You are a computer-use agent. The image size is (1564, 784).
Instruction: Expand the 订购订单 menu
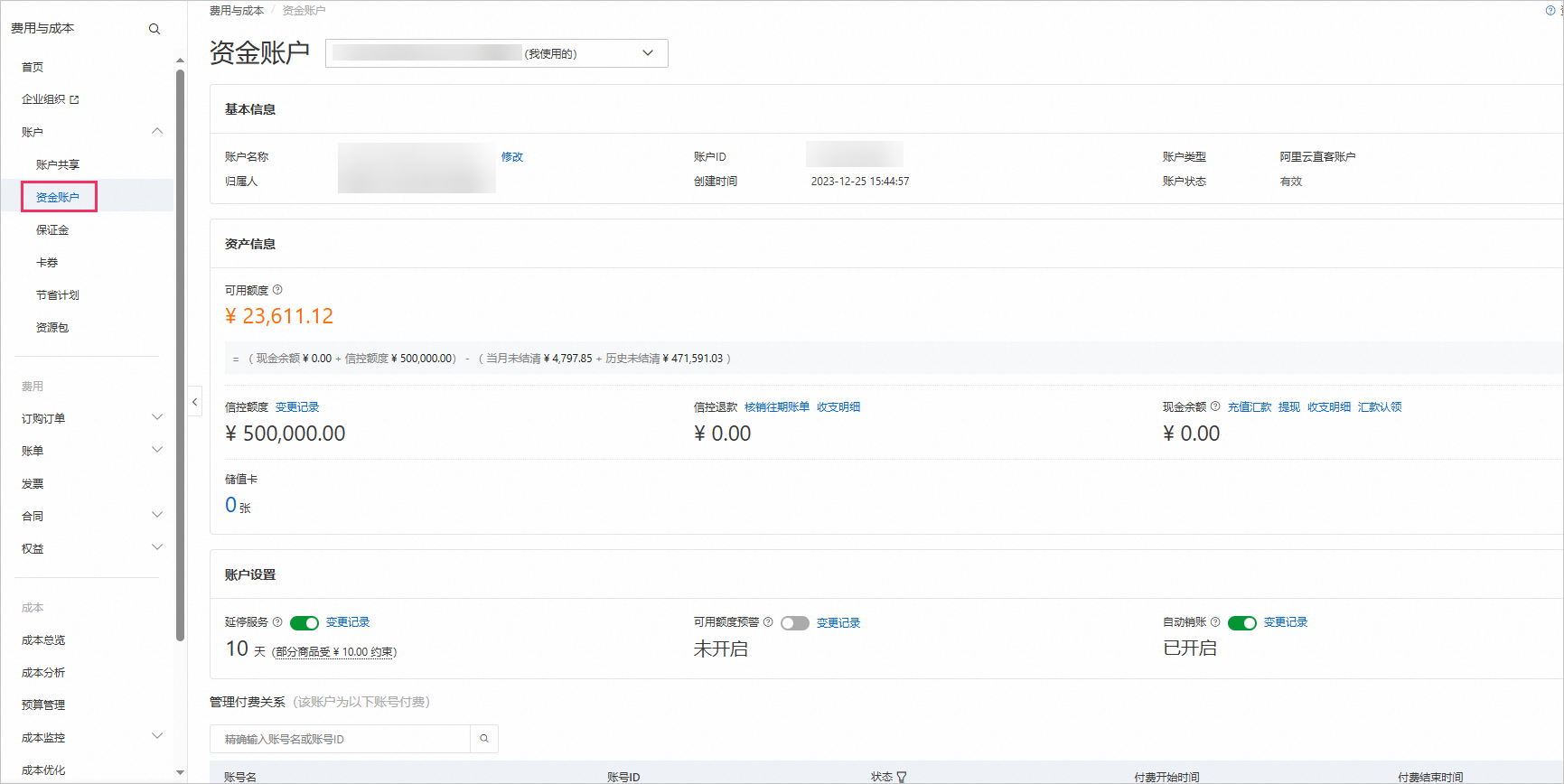157,417
